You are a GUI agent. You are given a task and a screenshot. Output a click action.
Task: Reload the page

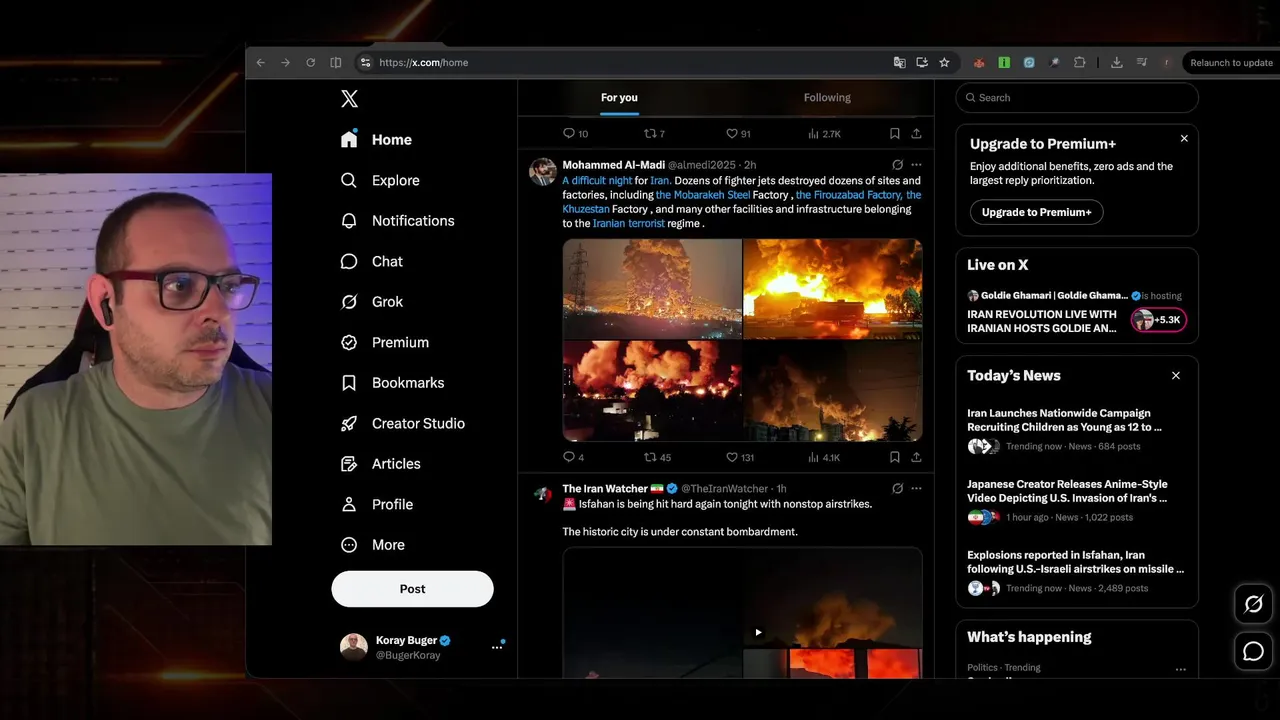coord(310,62)
